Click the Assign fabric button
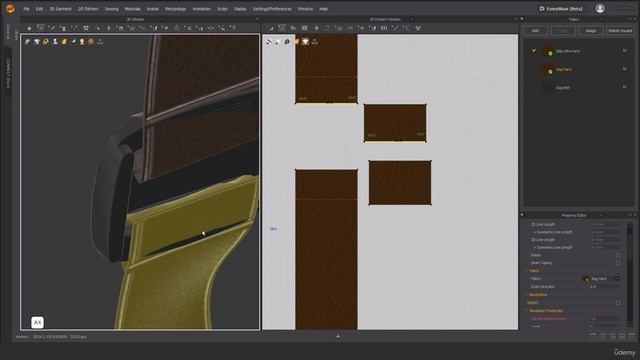640x360 pixels. 591,31
